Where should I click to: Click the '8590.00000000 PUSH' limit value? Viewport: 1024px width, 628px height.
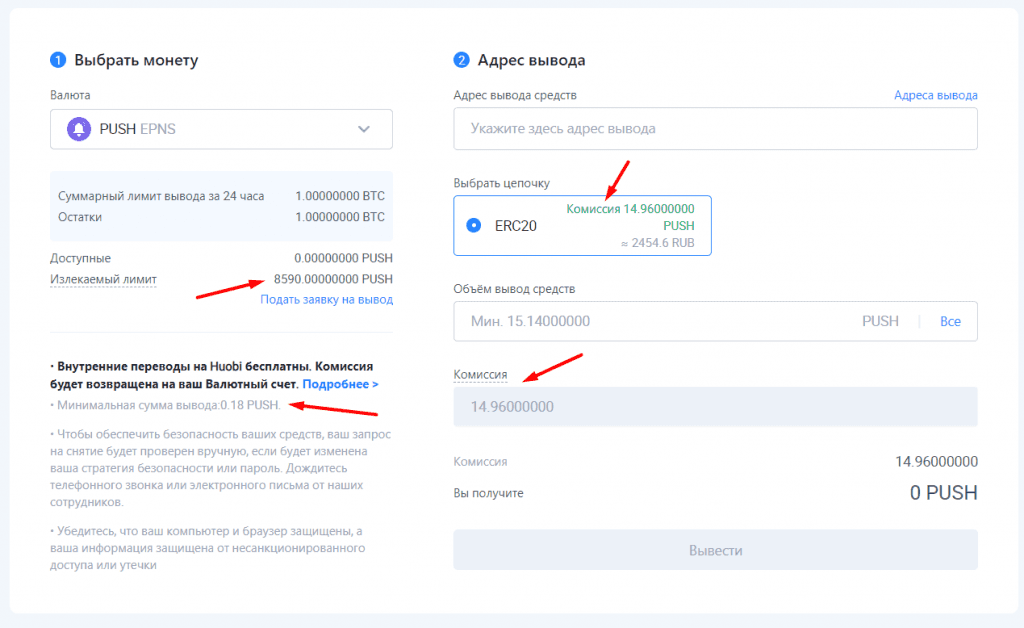coord(333,279)
